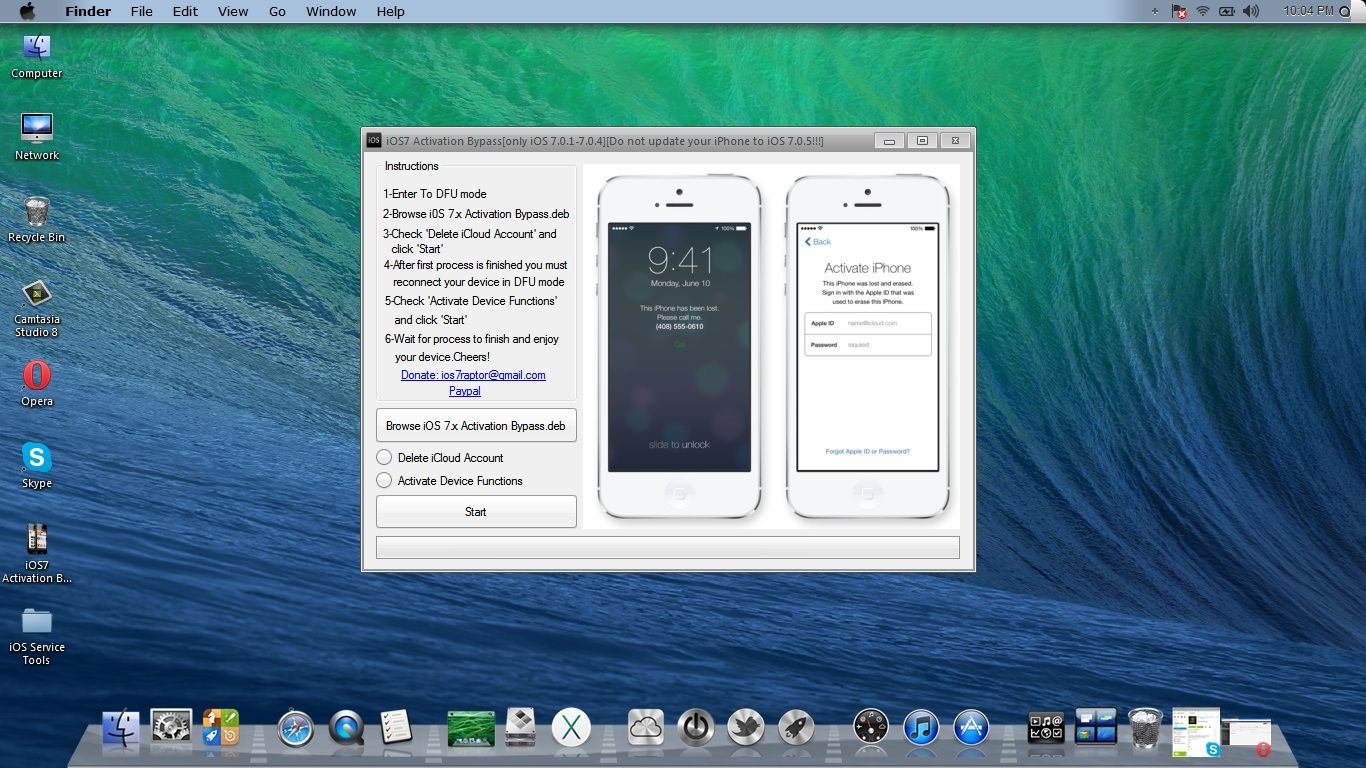Click the QuickTime Player dock icon
Viewport: 1366px width, 768px height.
click(346, 727)
